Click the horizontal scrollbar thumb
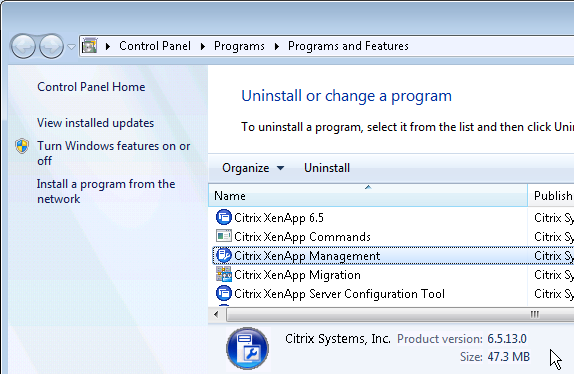The height and width of the screenshot is (374, 574). pyautogui.click(x=400, y=315)
